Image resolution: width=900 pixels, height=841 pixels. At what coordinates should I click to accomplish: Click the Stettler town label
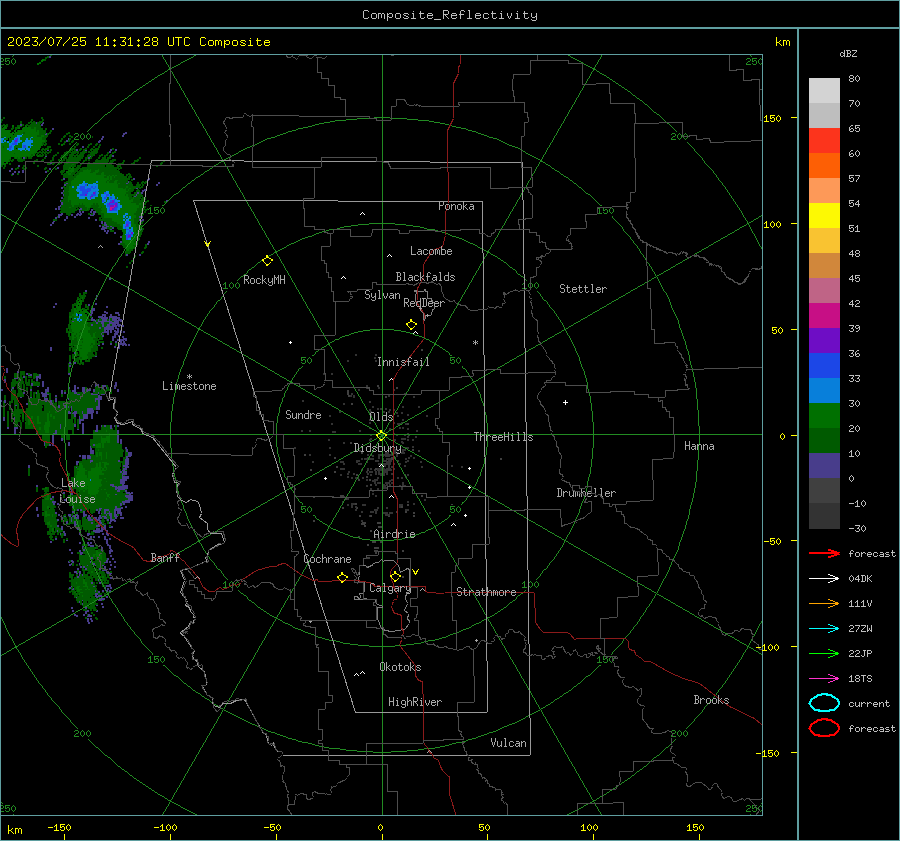click(583, 289)
